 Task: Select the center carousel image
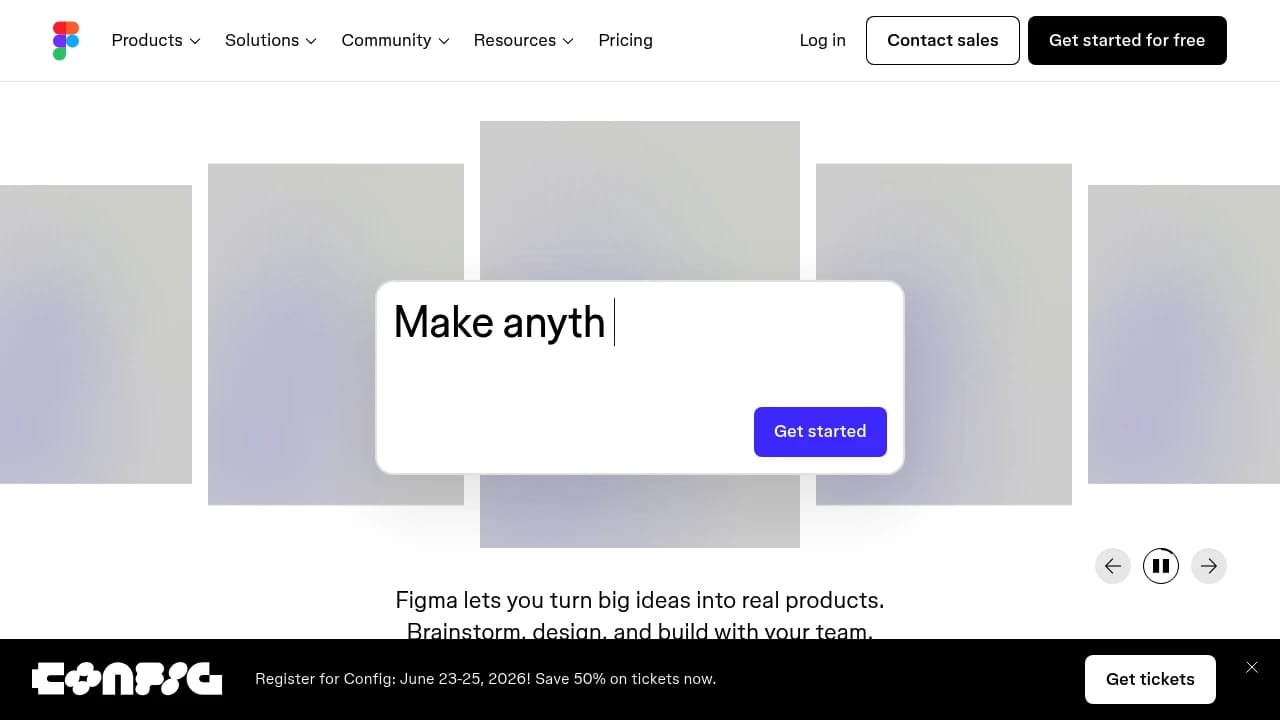(640, 200)
